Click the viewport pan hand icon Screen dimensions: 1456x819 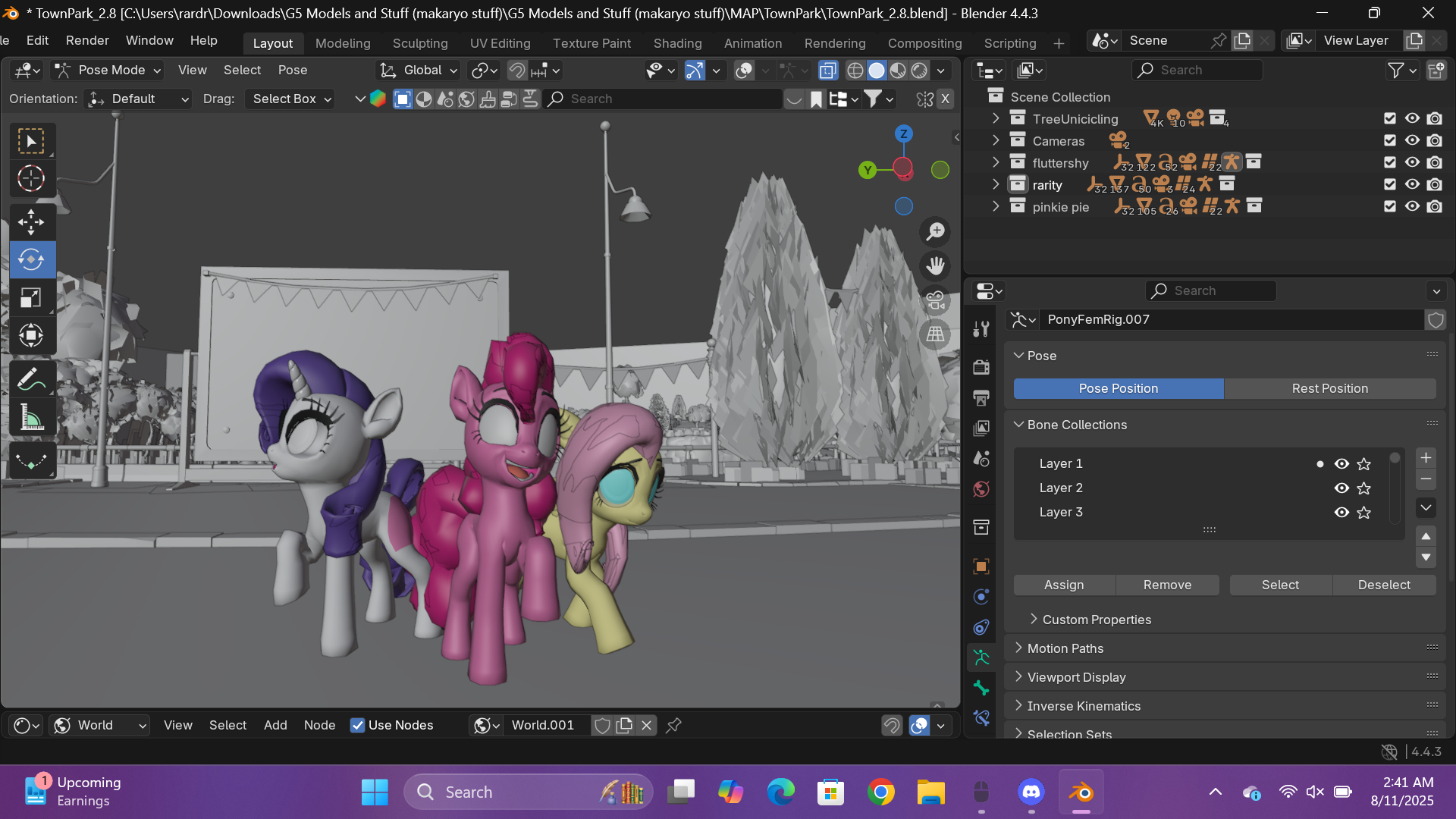coord(936,265)
